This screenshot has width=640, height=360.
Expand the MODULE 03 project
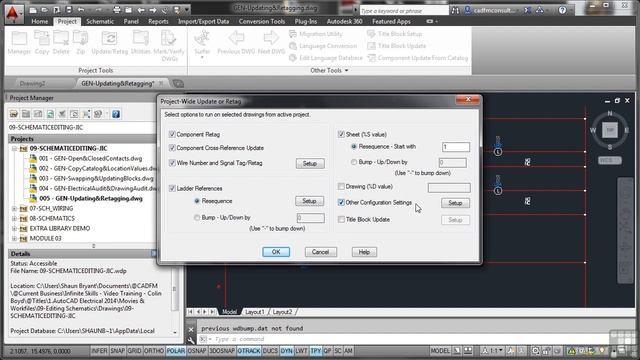click(14, 238)
